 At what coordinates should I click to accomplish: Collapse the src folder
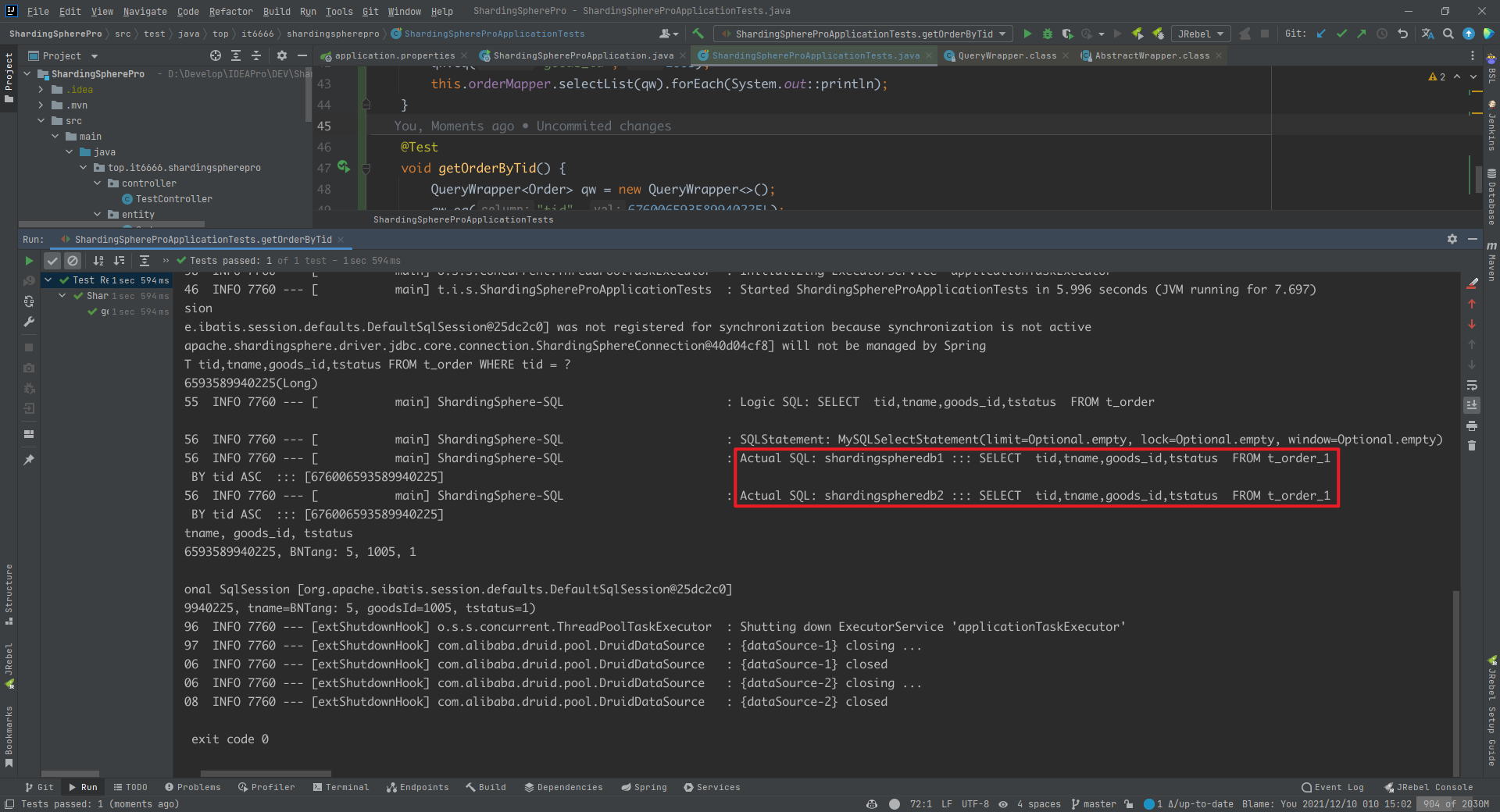[x=41, y=121]
